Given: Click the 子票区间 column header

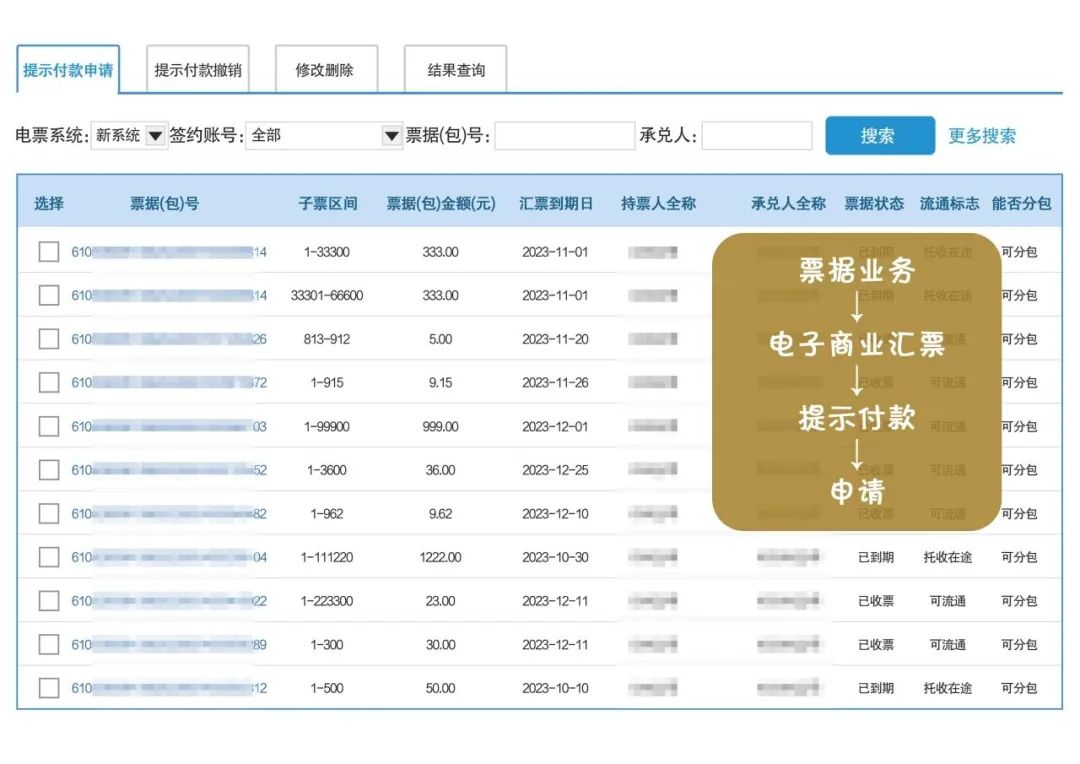Looking at the screenshot, I should coord(327,203).
